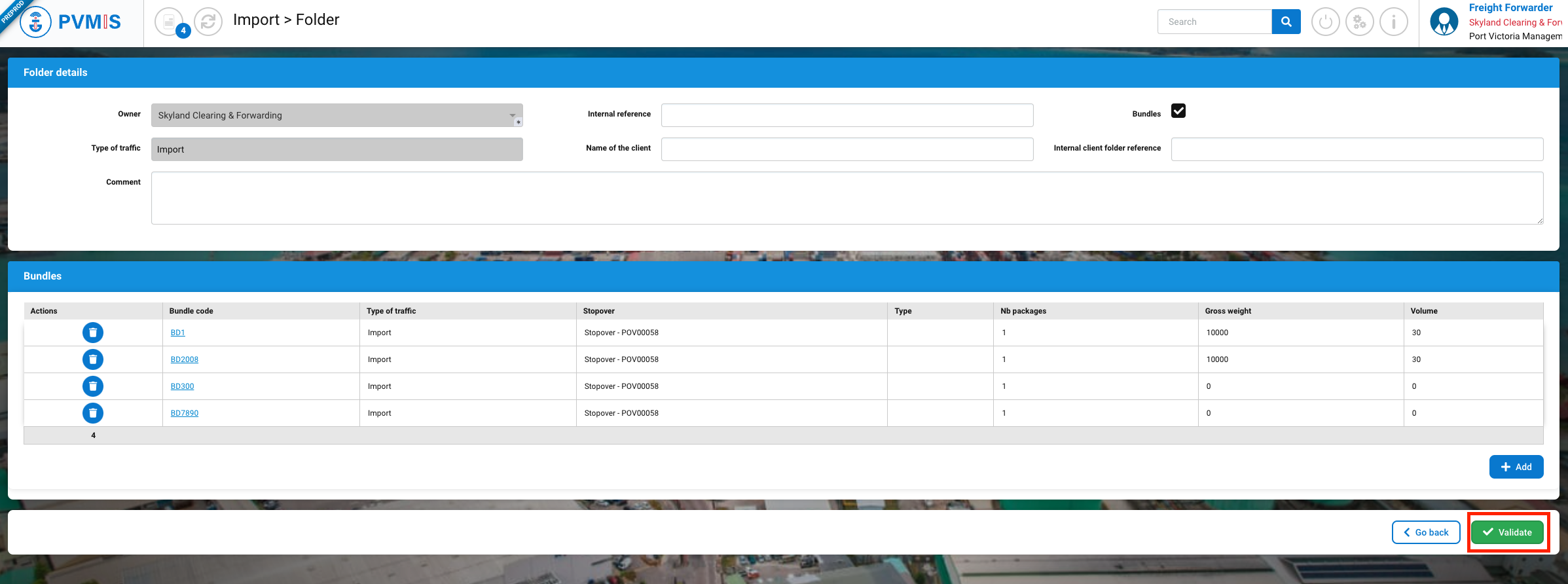Uncheck the Bundles checkbox
1568x584 pixels.
[1178, 111]
